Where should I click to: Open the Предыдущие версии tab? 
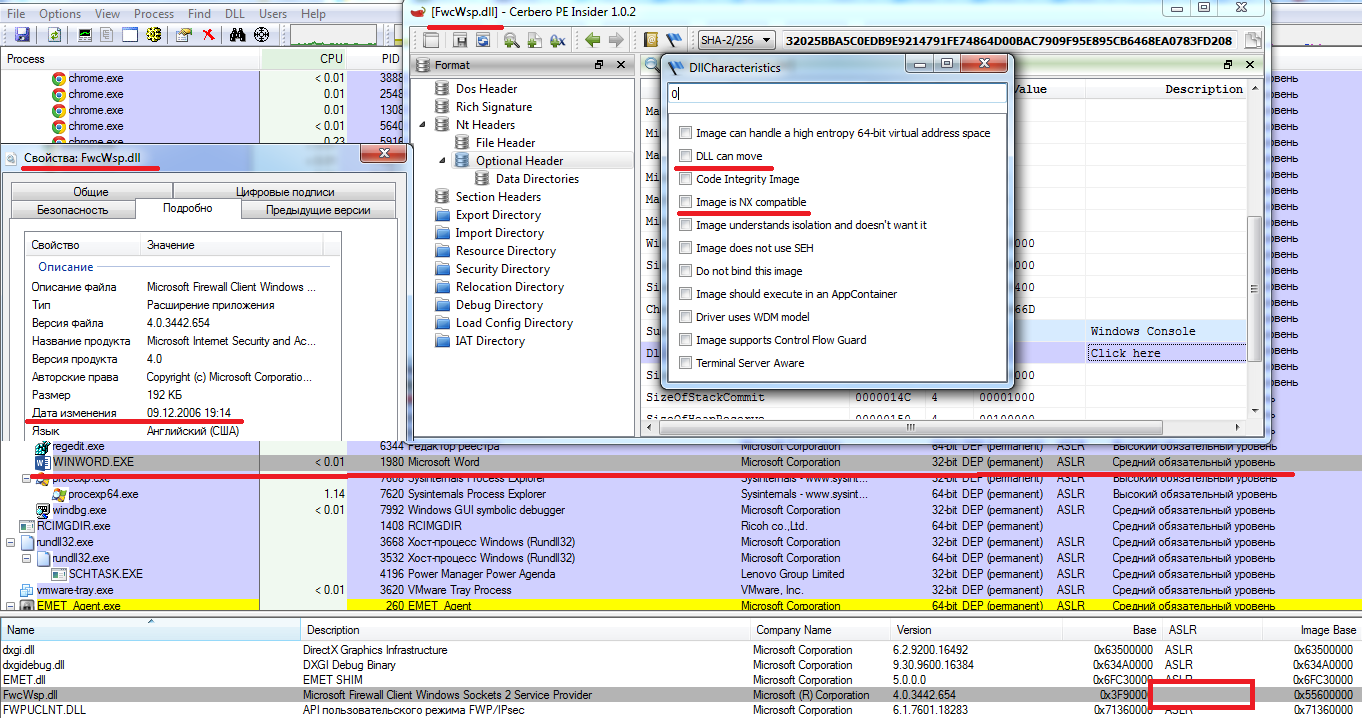tap(318, 210)
